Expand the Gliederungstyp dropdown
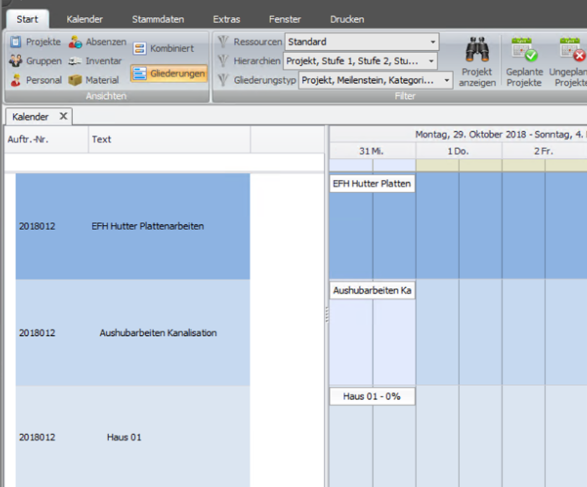 447,80
